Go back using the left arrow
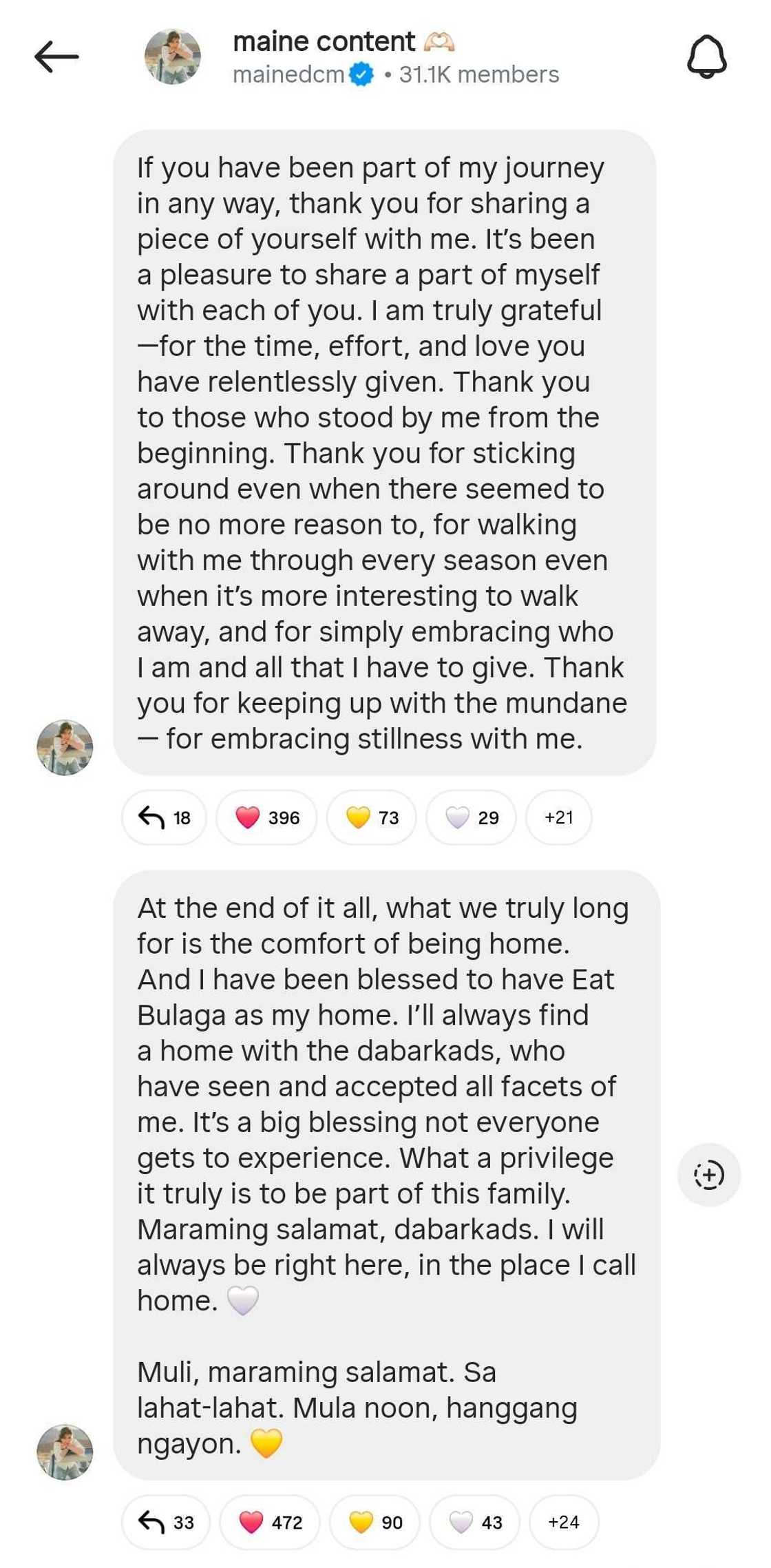Image resolution: width=771 pixels, height=1568 pixels. click(56, 56)
